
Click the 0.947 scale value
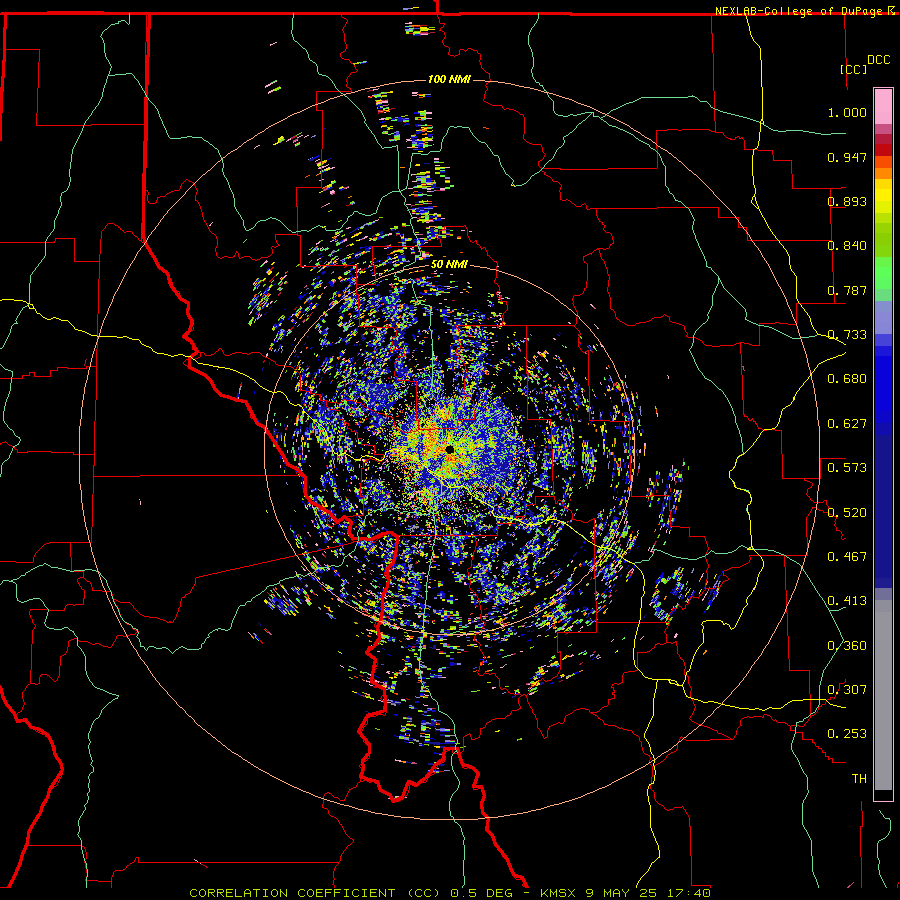[x=847, y=157]
